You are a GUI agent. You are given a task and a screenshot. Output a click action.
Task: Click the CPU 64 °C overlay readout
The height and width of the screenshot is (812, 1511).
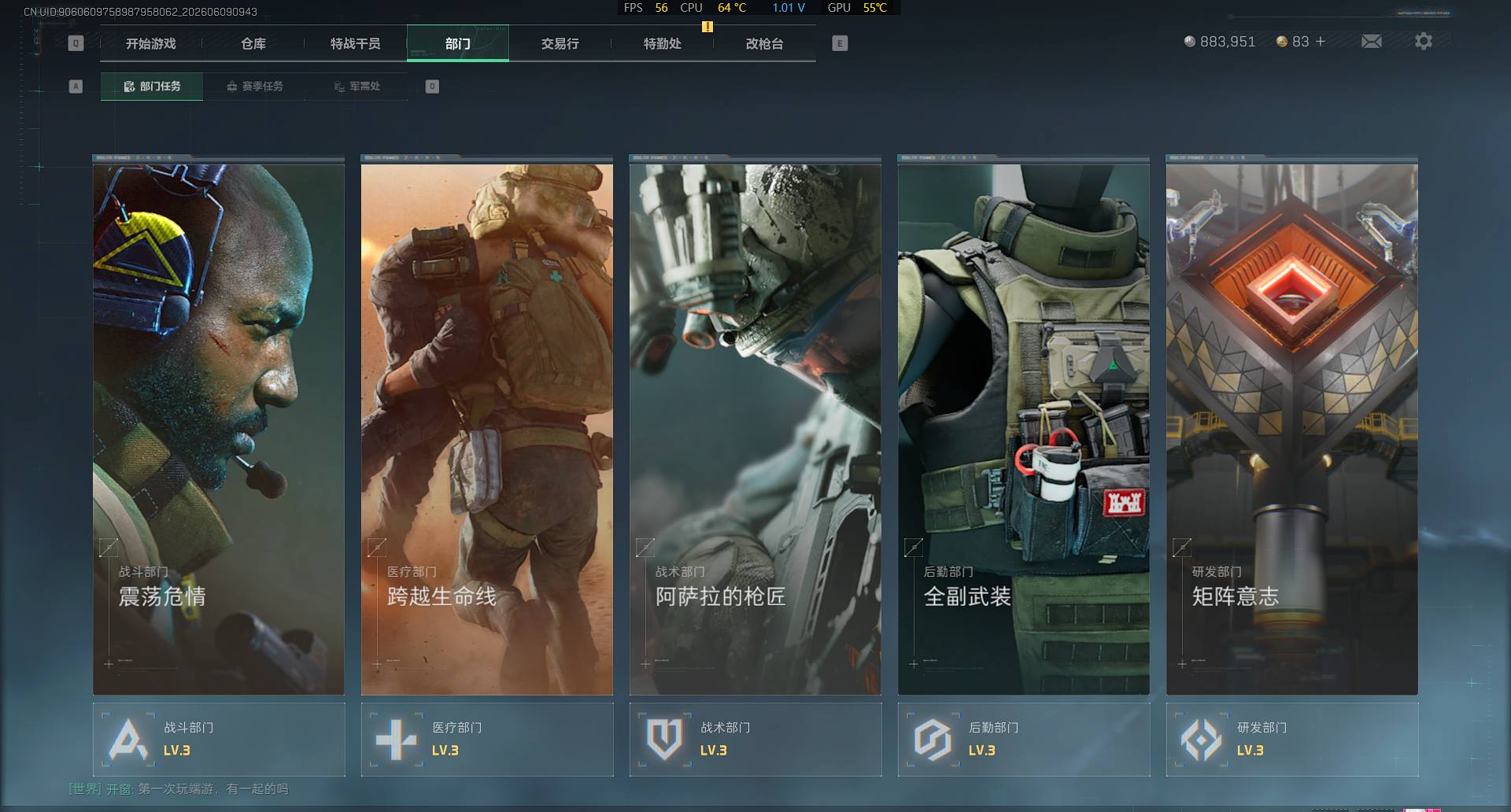(713, 8)
